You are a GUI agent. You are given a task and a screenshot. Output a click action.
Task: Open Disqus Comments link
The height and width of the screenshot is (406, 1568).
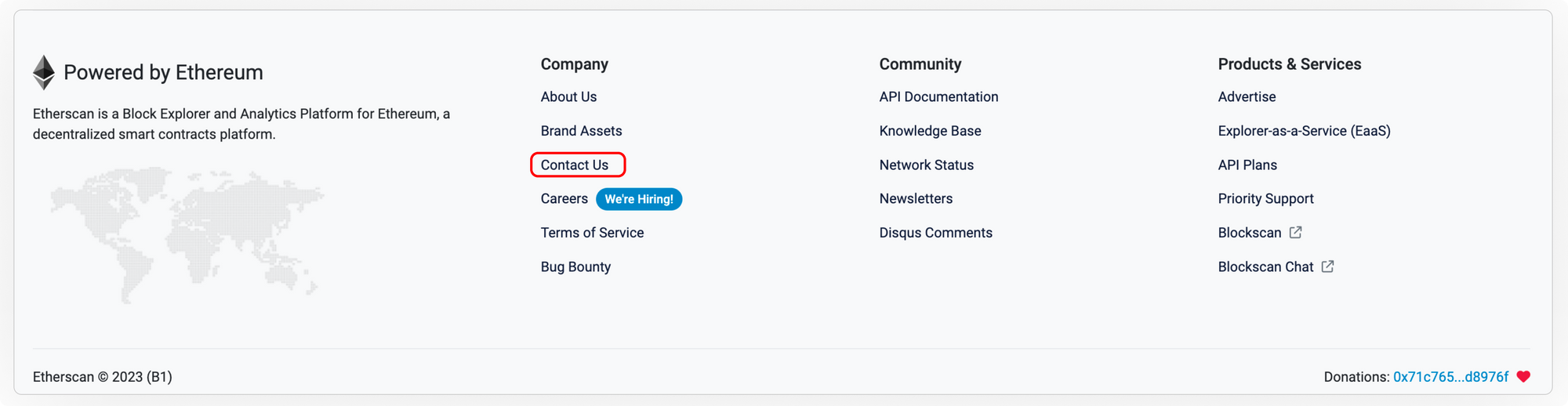[935, 233]
